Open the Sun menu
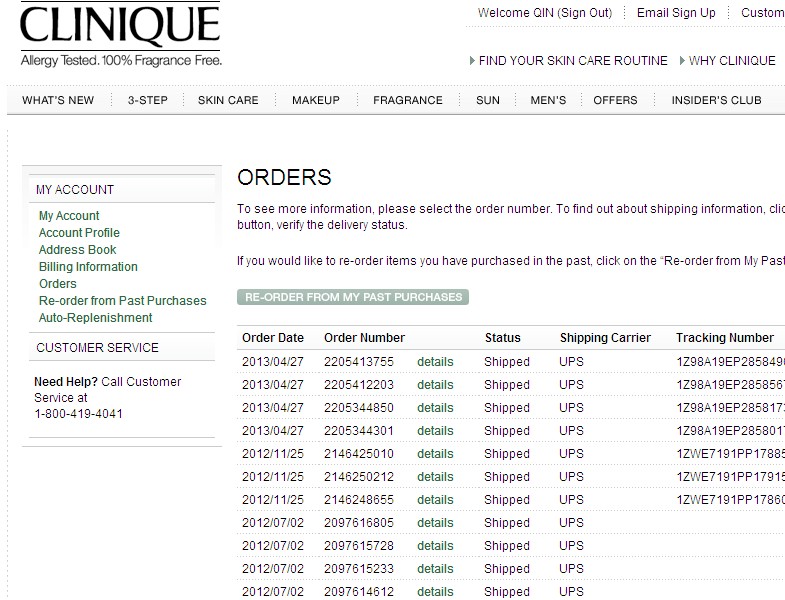The image size is (785, 600). click(488, 100)
